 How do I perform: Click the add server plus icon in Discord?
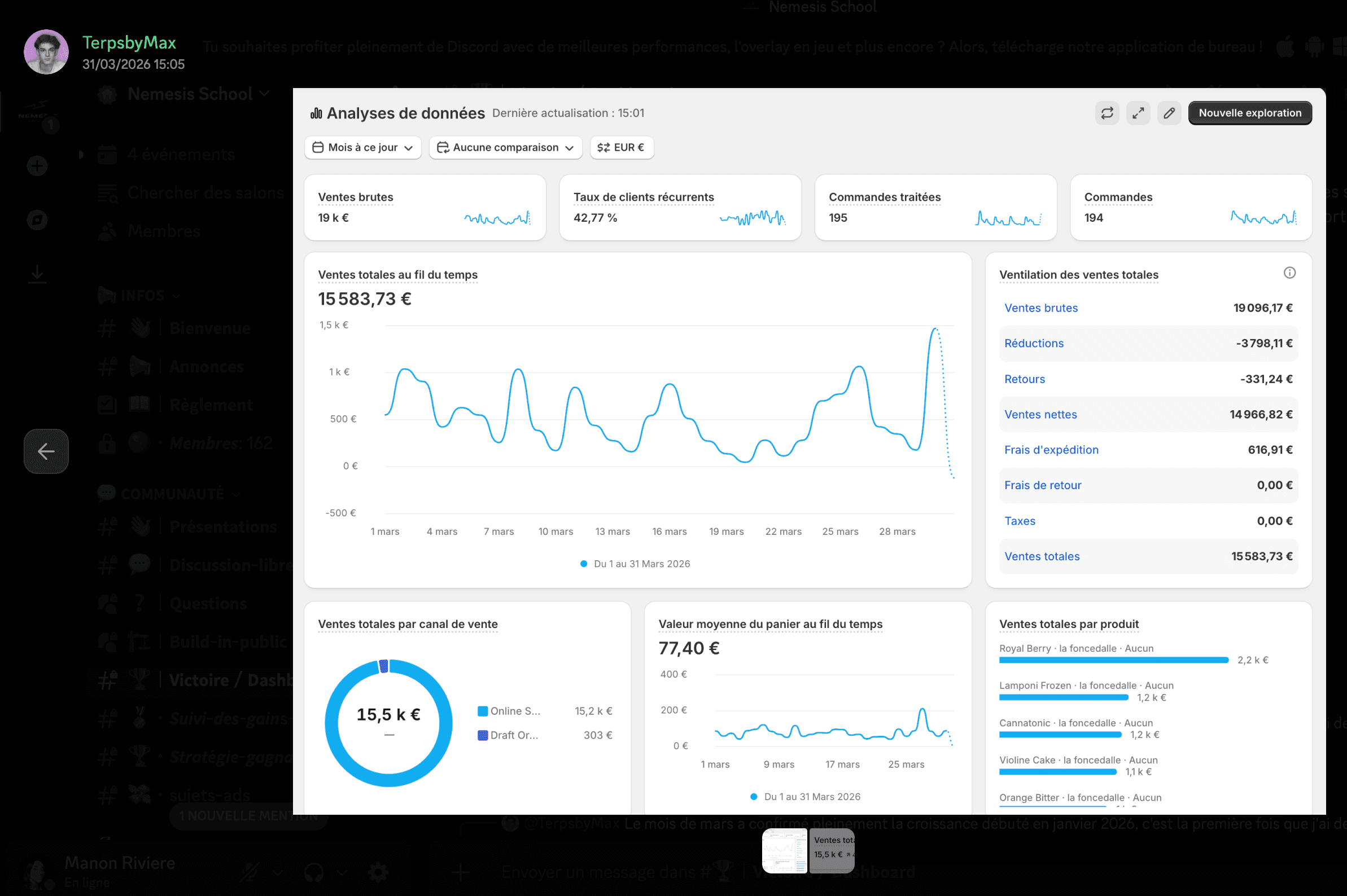point(37,166)
